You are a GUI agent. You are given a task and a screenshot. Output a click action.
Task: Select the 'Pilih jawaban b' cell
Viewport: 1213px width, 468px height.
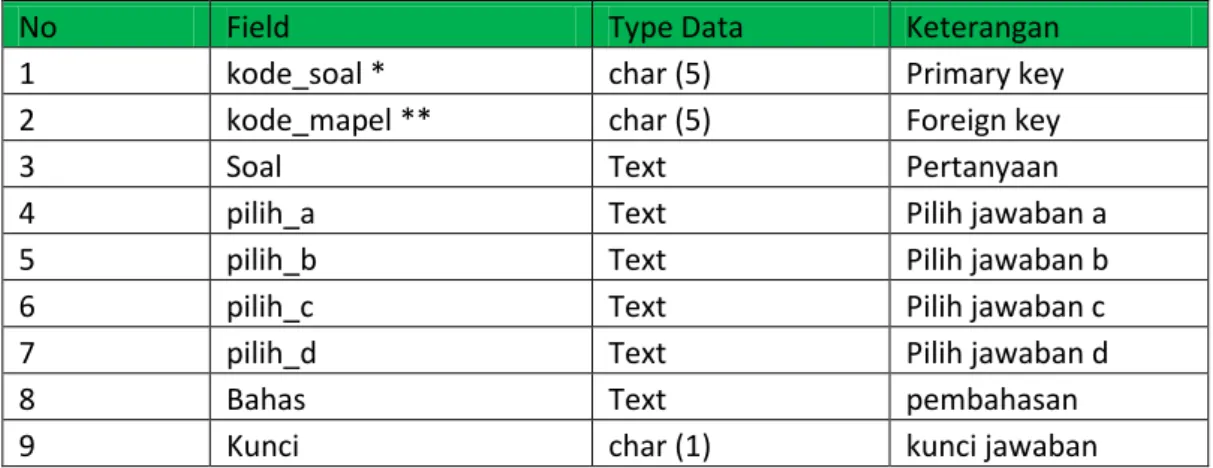[x=1048, y=259]
